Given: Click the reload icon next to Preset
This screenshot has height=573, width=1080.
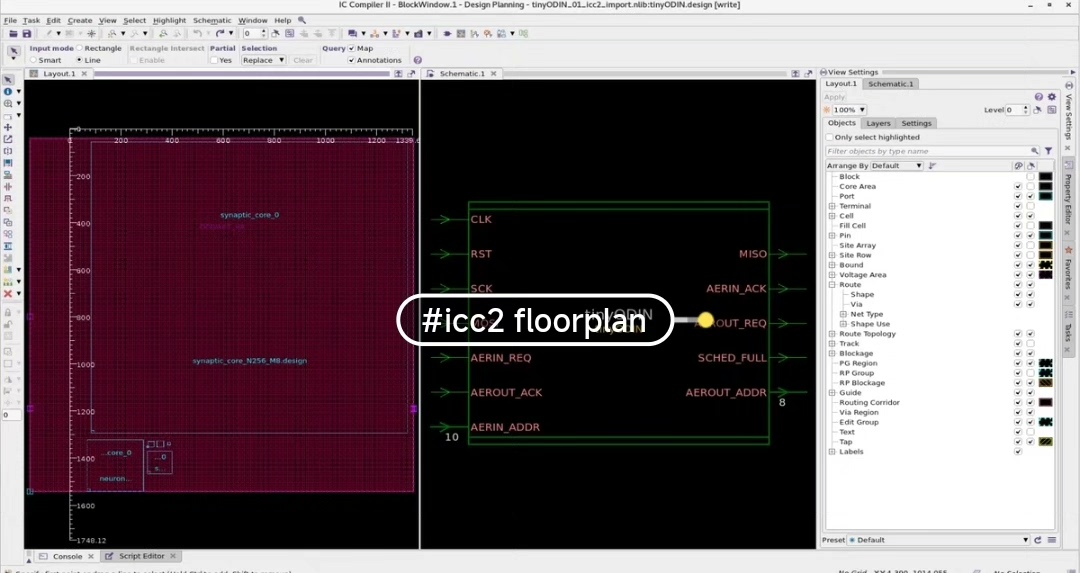Looking at the screenshot, I should [1038, 541].
